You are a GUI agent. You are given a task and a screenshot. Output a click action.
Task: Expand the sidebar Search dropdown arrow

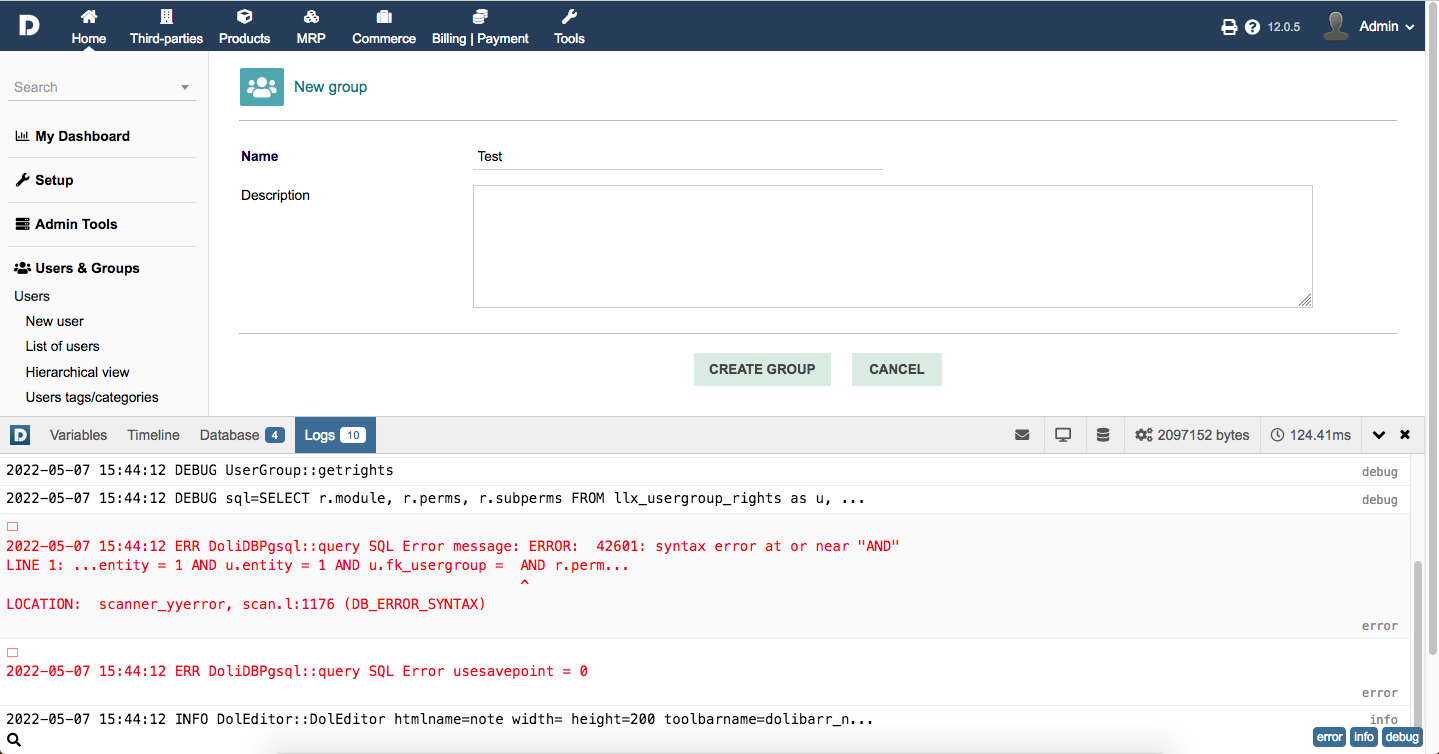[x=185, y=88]
